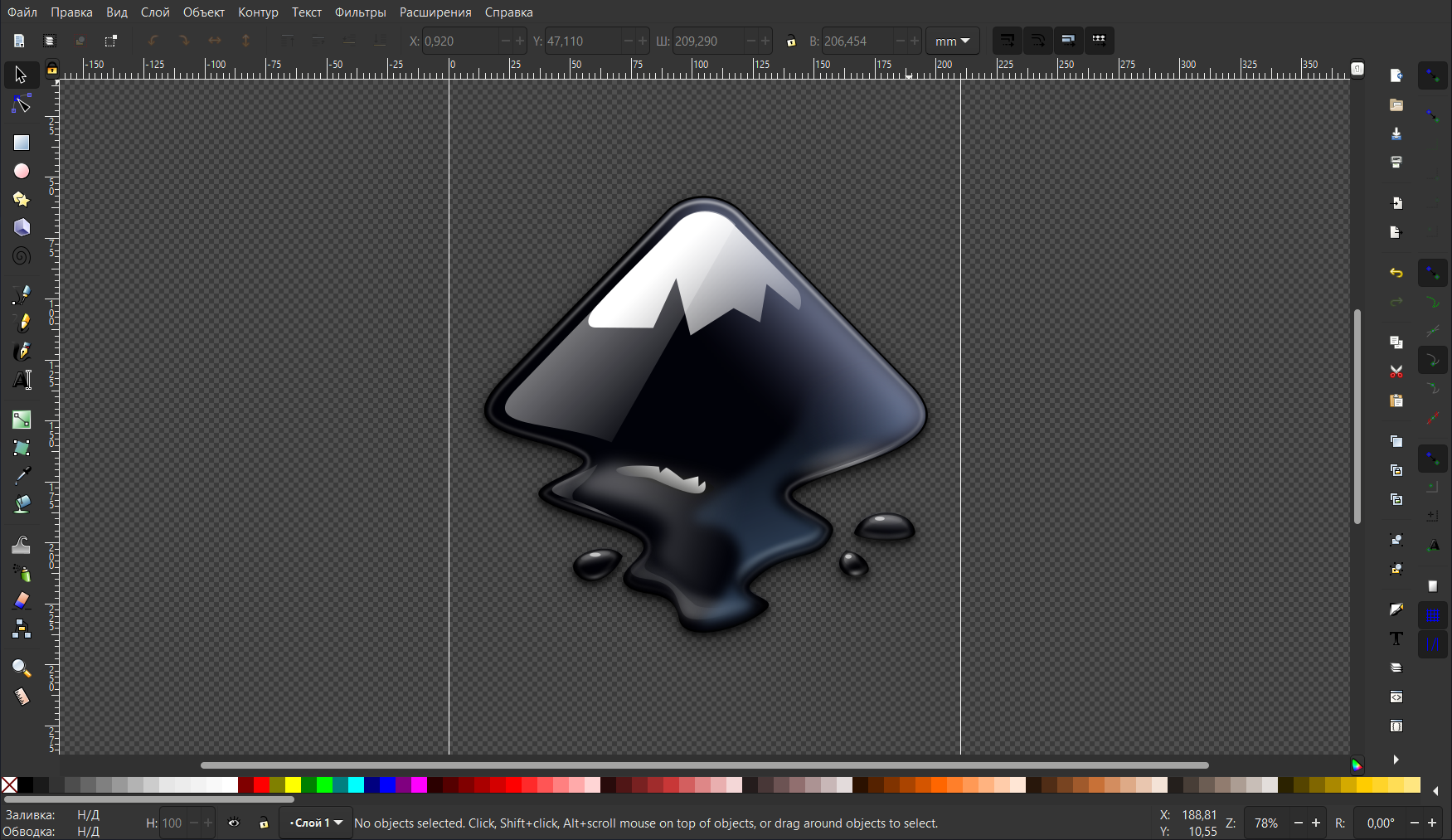Select the Selector arrow tool
1452x840 pixels.
point(22,75)
